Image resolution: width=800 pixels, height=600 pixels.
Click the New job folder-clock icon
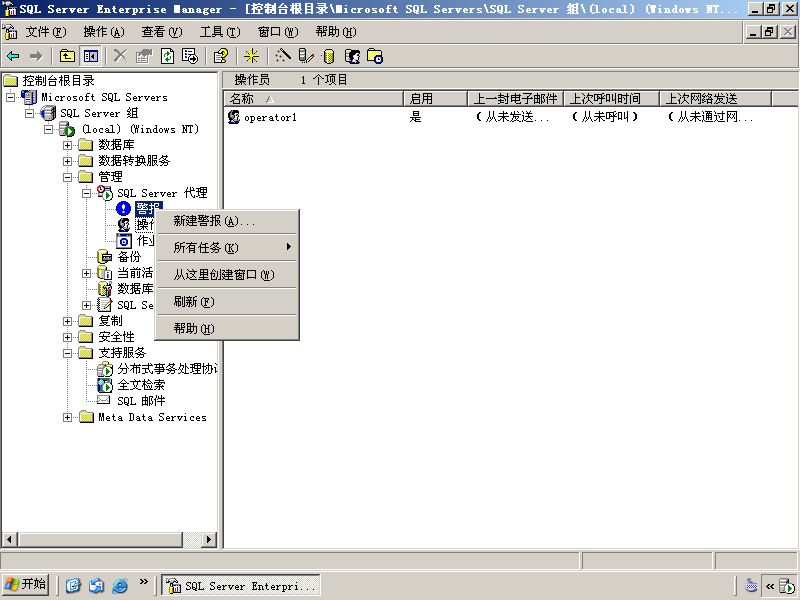[376, 56]
